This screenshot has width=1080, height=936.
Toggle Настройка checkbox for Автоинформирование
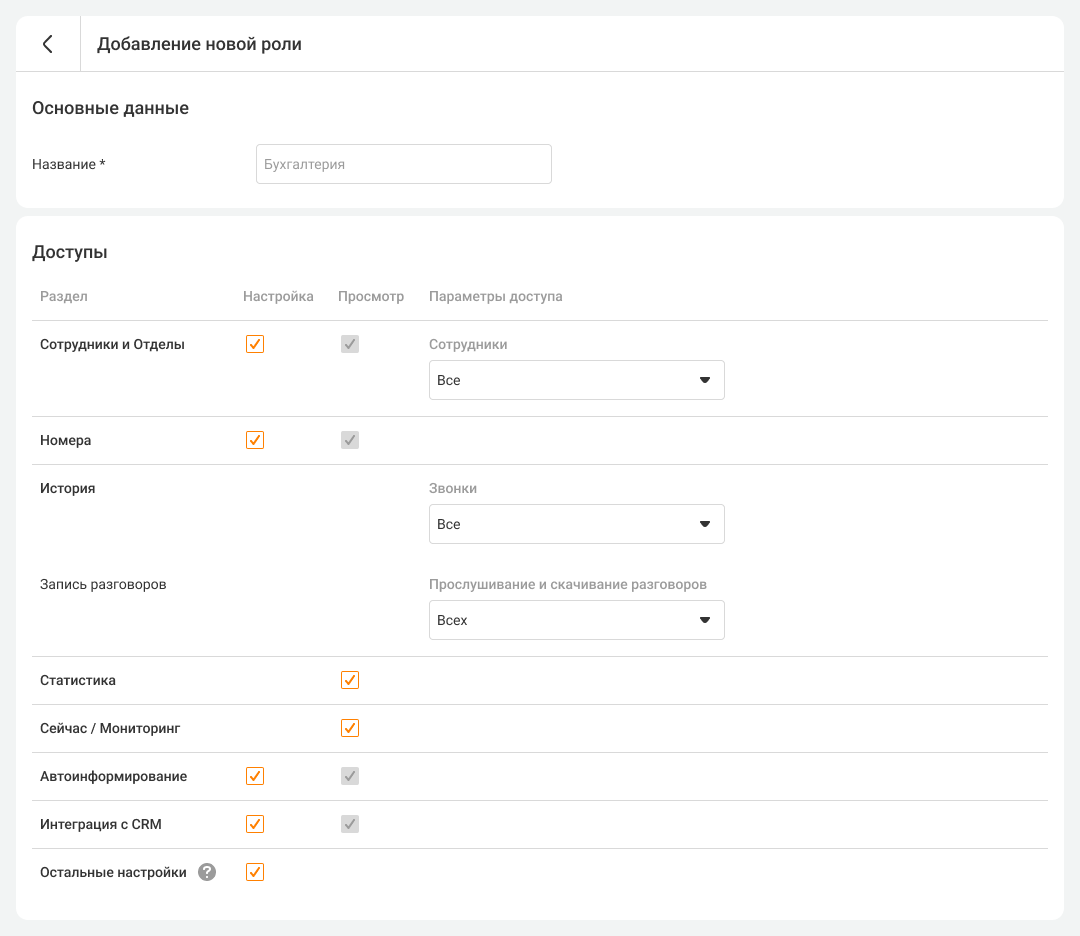[255, 776]
